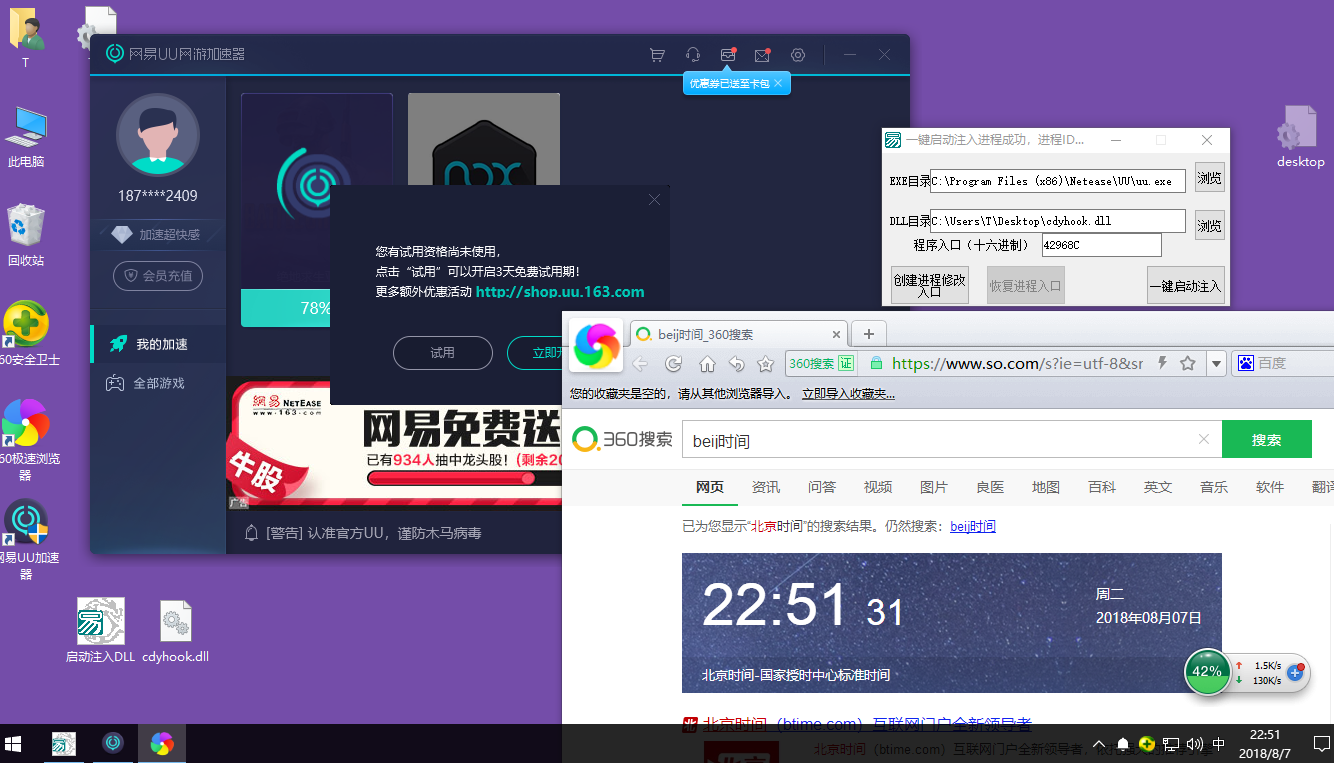
Task: Click the Nox game card thumbnail
Action: [484, 139]
